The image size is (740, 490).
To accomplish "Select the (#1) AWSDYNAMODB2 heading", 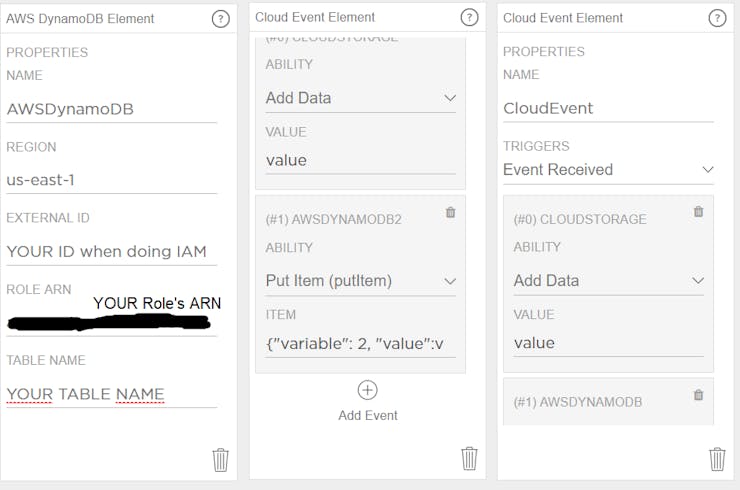I will [x=333, y=220].
